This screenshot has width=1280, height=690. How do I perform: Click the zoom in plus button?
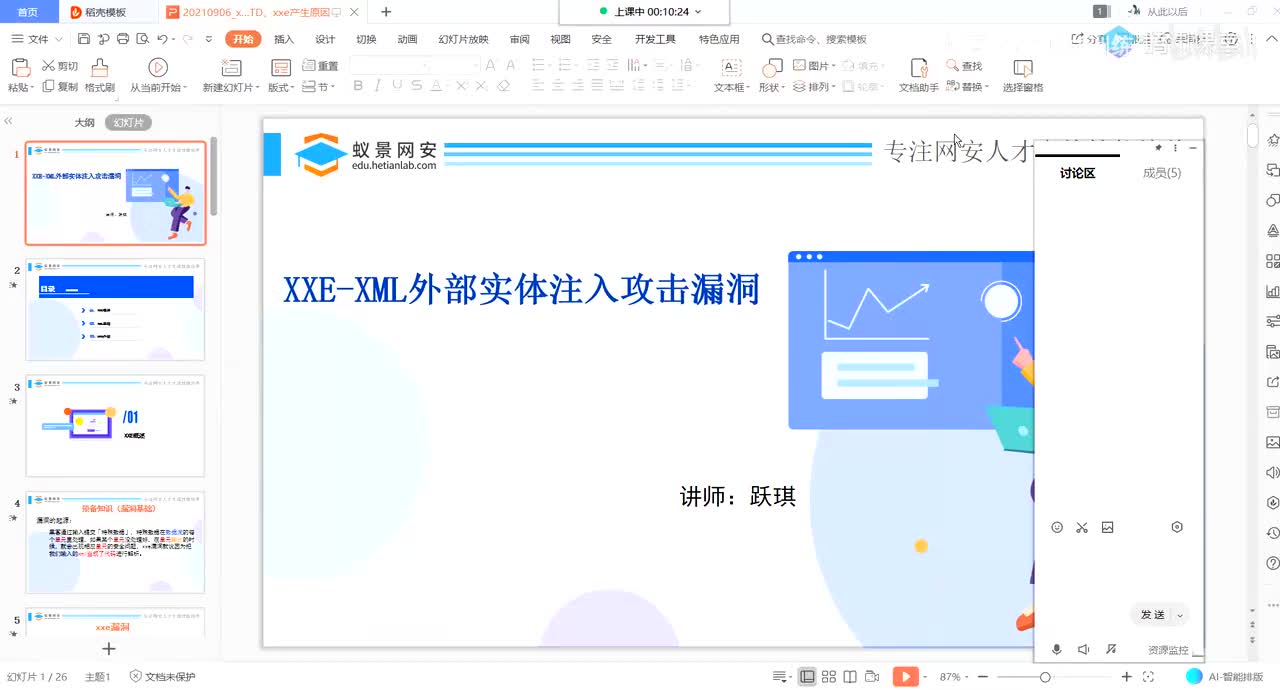1127,677
